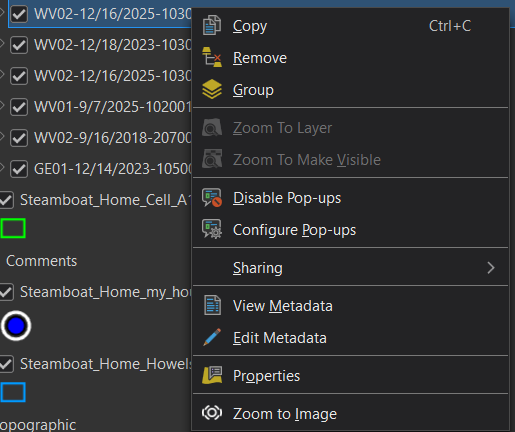Click the Remove layer icon
Viewport: 515px width, 432px height.
[212, 57]
